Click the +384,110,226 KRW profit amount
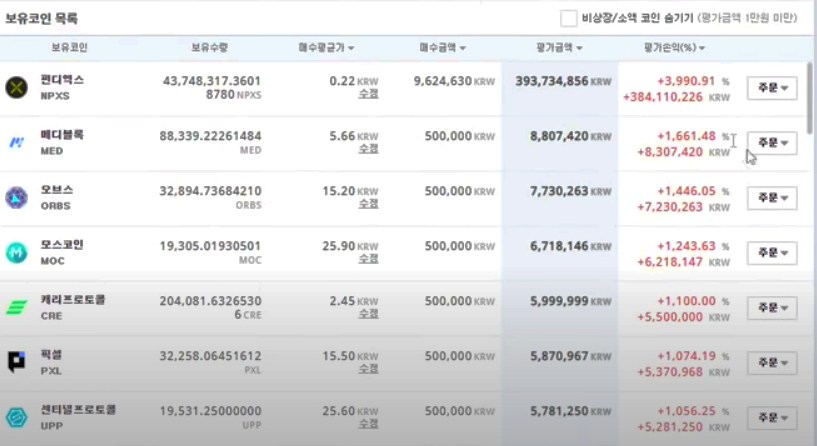Image resolution: width=817 pixels, height=446 pixels. click(x=676, y=97)
